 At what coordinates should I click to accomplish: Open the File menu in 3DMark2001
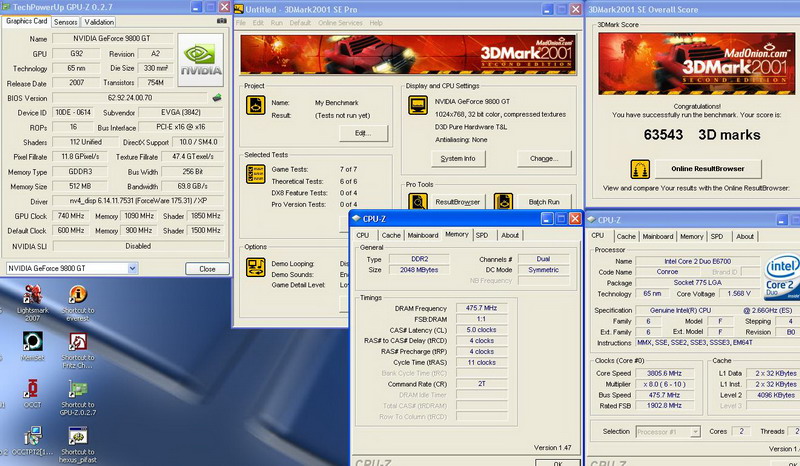[x=241, y=23]
